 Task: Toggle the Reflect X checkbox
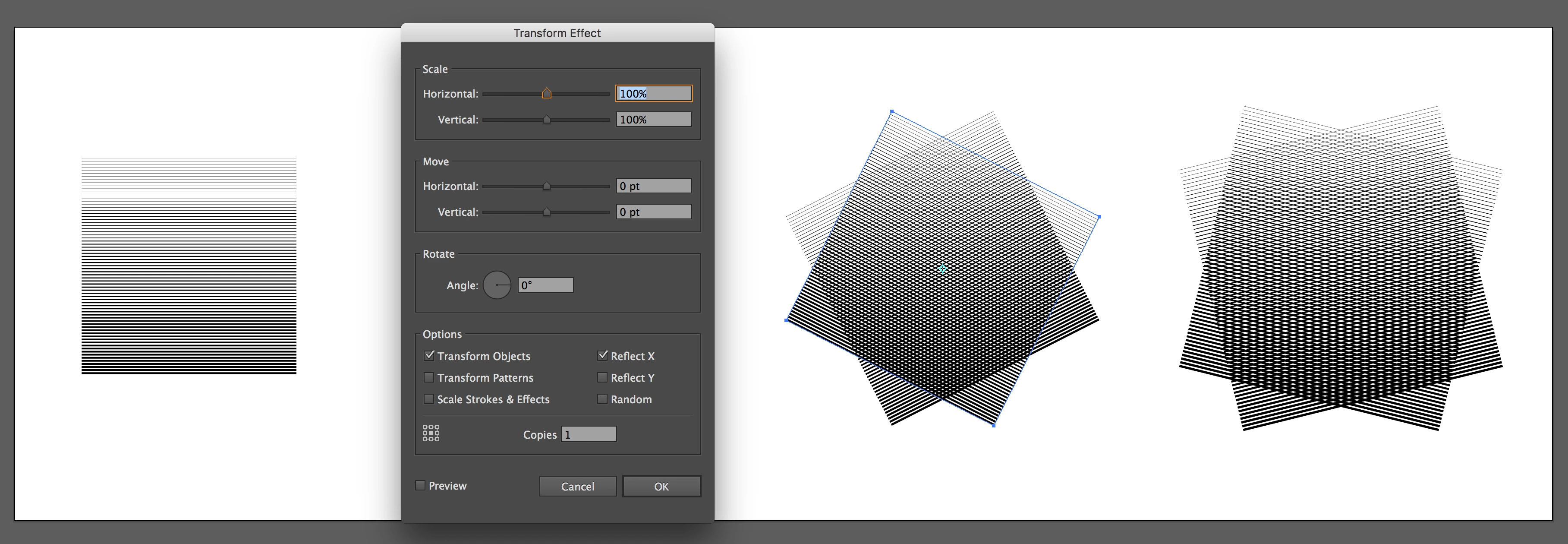603,356
